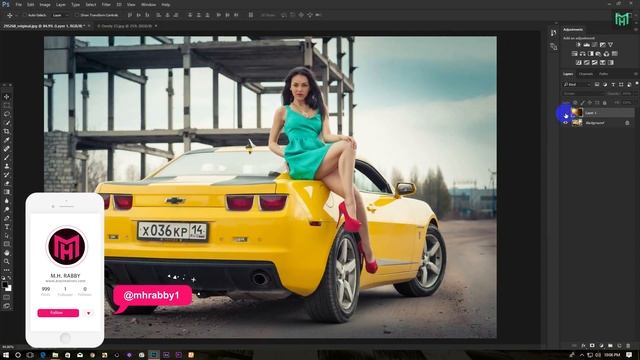Open the History panel icon
The image size is (640, 360).
coord(553,33)
